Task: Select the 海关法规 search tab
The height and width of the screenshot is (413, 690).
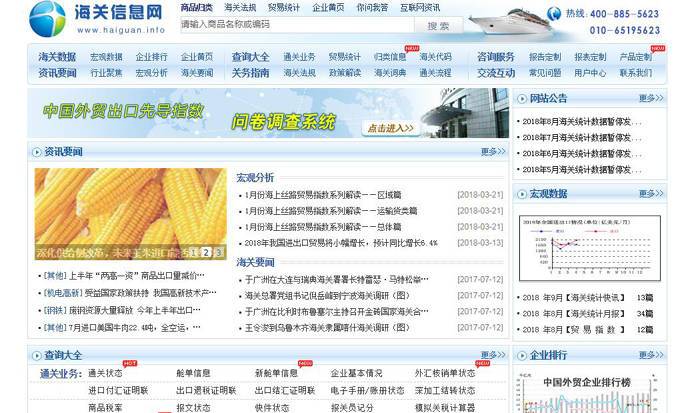Action: pyautogui.click(x=240, y=7)
